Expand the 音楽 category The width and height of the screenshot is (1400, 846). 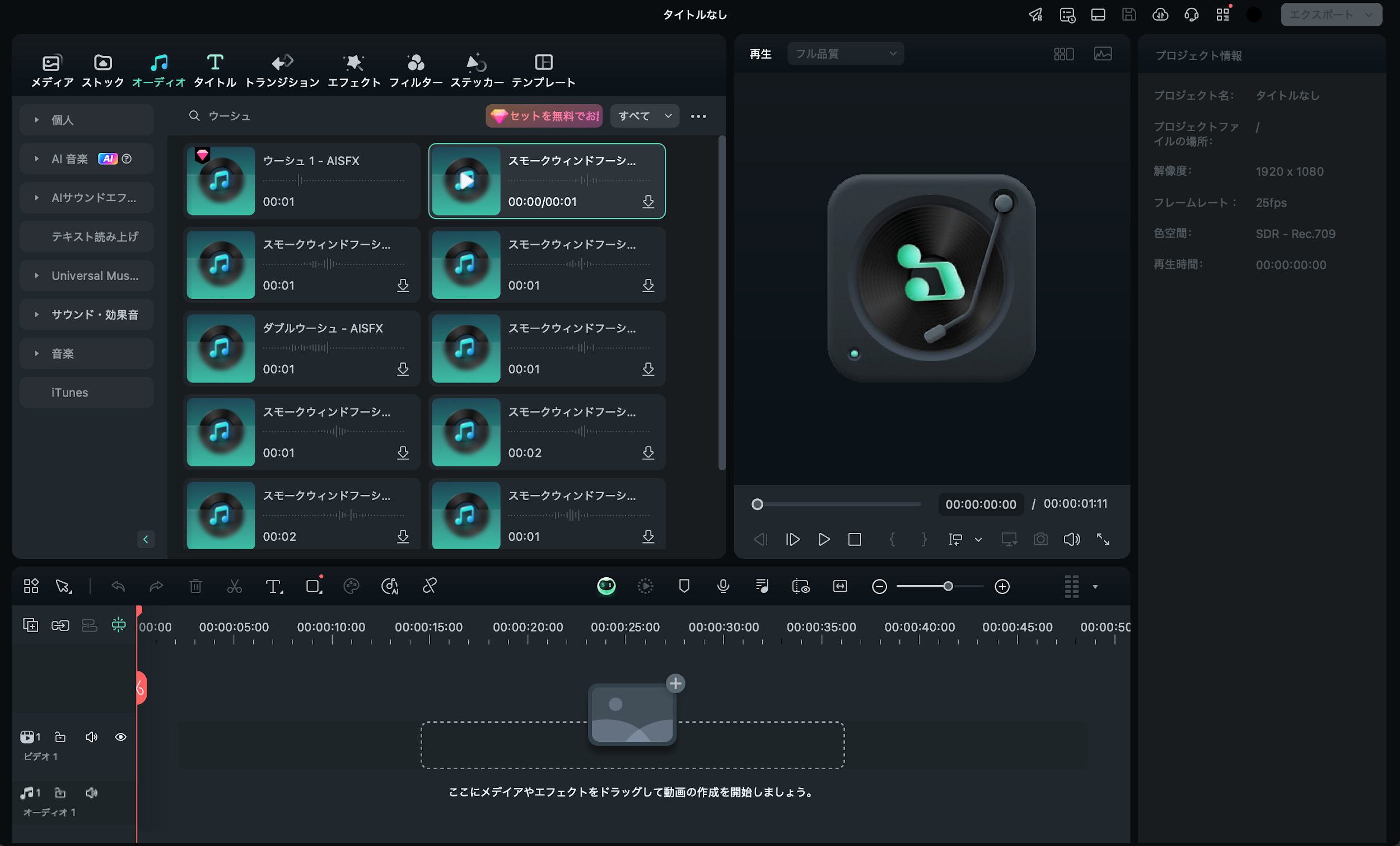pyautogui.click(x=86, y=353)
